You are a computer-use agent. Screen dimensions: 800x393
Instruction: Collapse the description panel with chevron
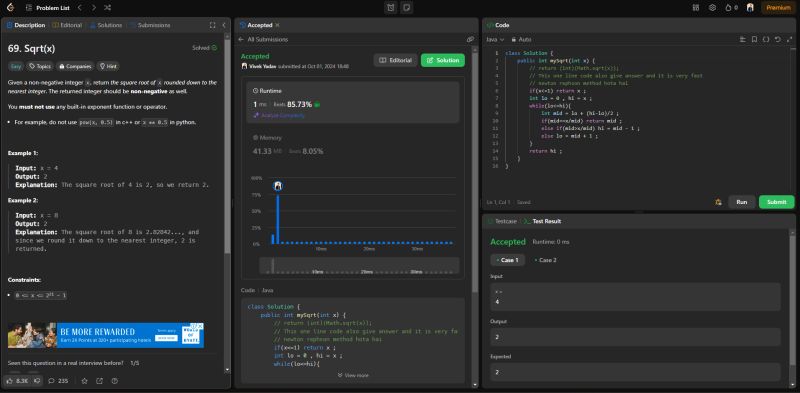[223, 25]
